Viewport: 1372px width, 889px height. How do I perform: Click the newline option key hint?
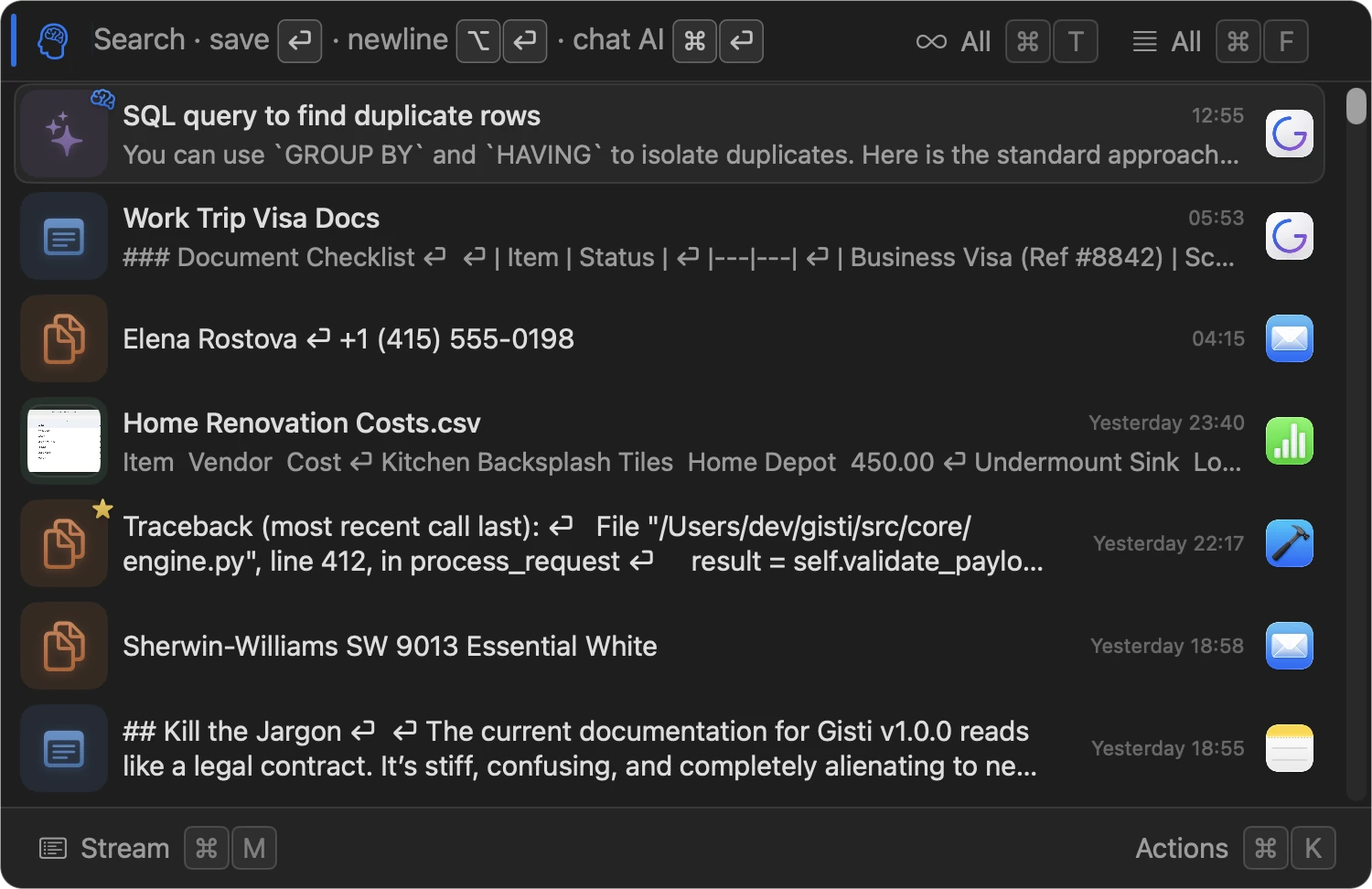[478, 41]
